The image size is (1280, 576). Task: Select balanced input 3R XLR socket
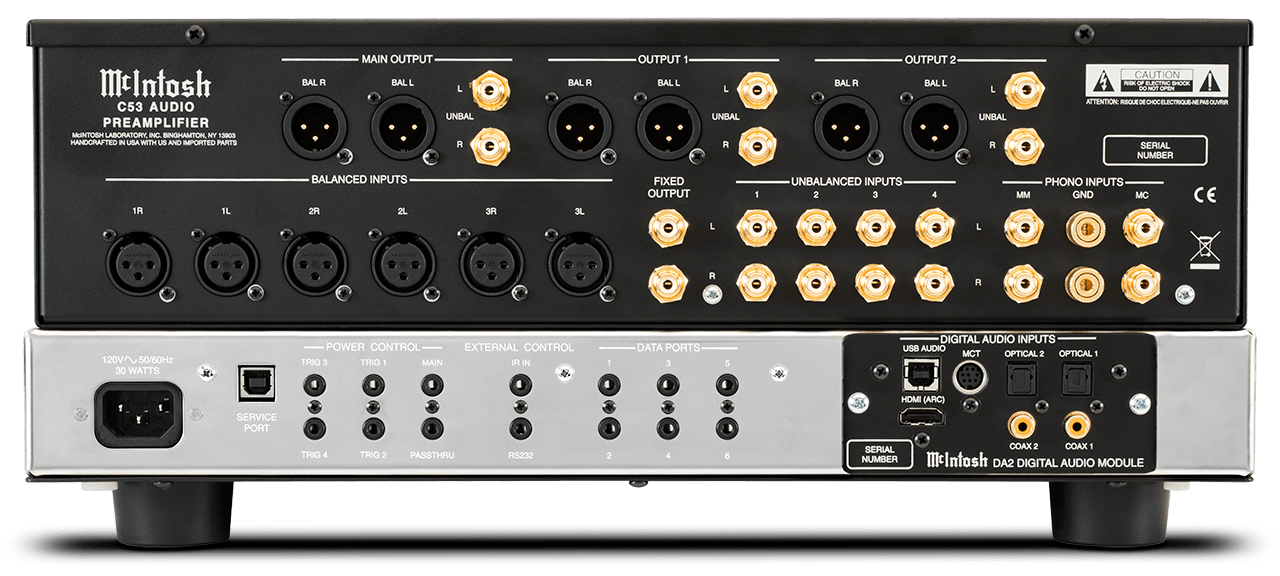point(490,264)
